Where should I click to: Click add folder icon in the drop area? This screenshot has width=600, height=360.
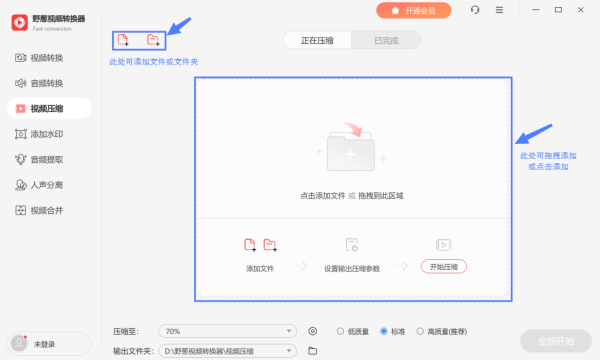pyautogui.click(x=270, y=244)
